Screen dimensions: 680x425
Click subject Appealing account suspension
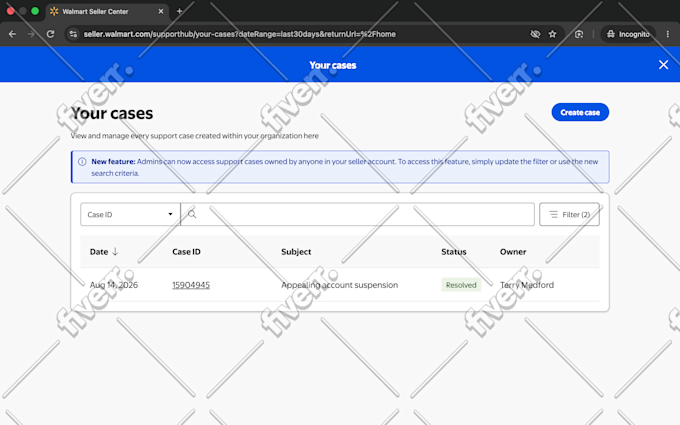point(339,285)
